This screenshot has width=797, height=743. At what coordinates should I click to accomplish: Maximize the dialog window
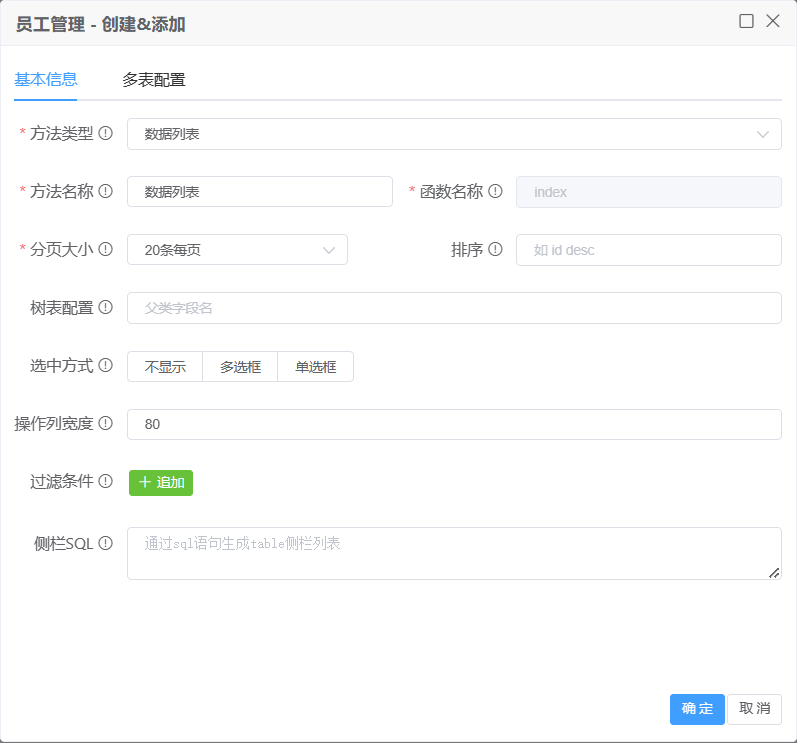click(x=746, y=21)
